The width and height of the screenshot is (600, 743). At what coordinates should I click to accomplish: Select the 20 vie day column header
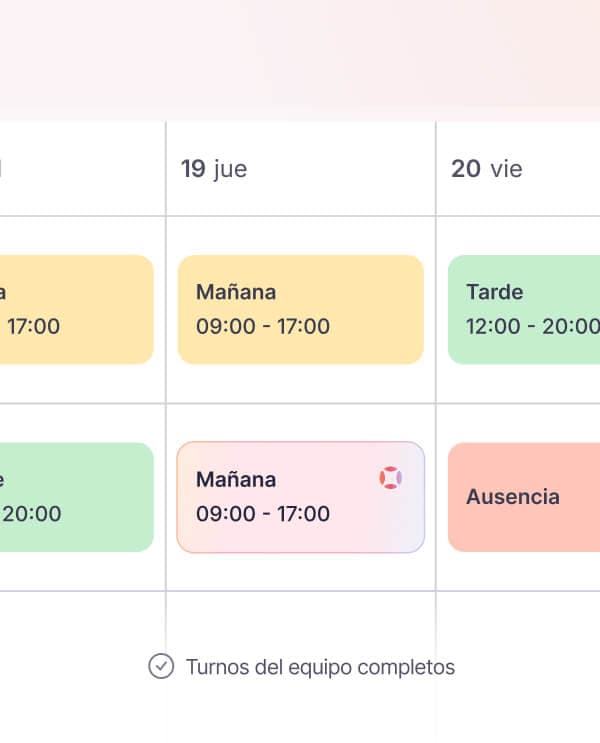click(x=487, y=169)
